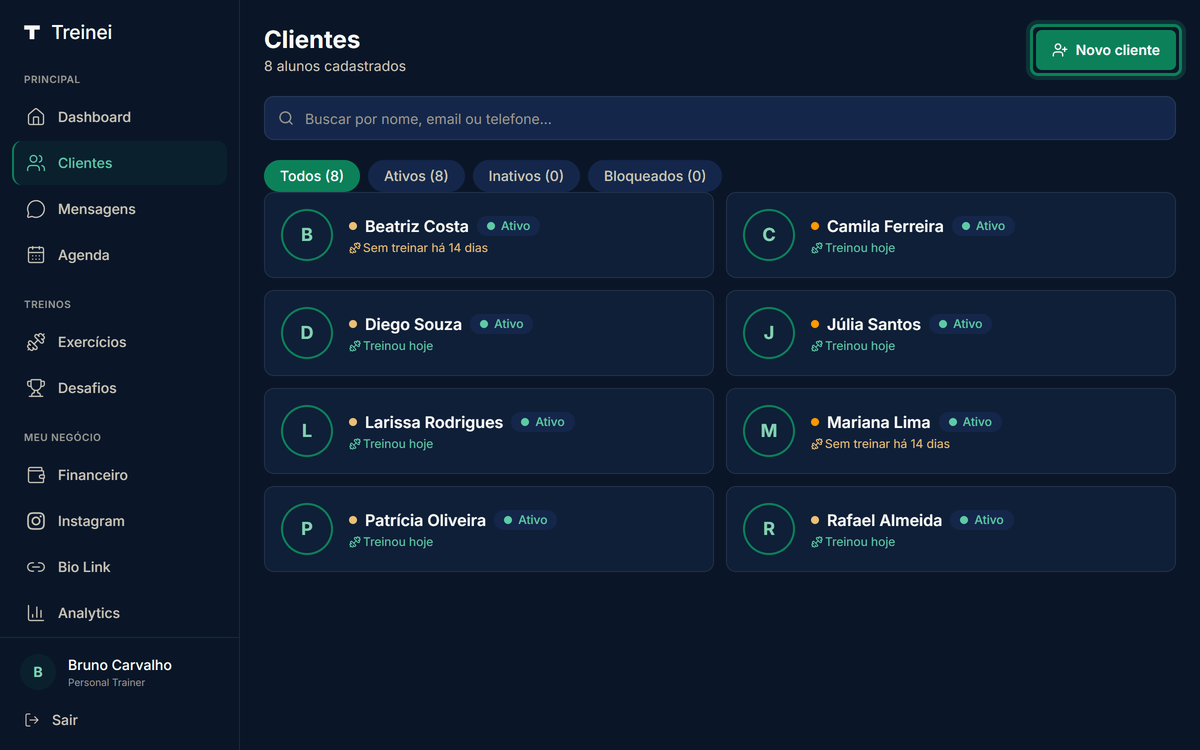Click 'Treinou hoje' under Rafael Almeida
The width and height of the screenshot is (1200, 750).
point(860,542)
